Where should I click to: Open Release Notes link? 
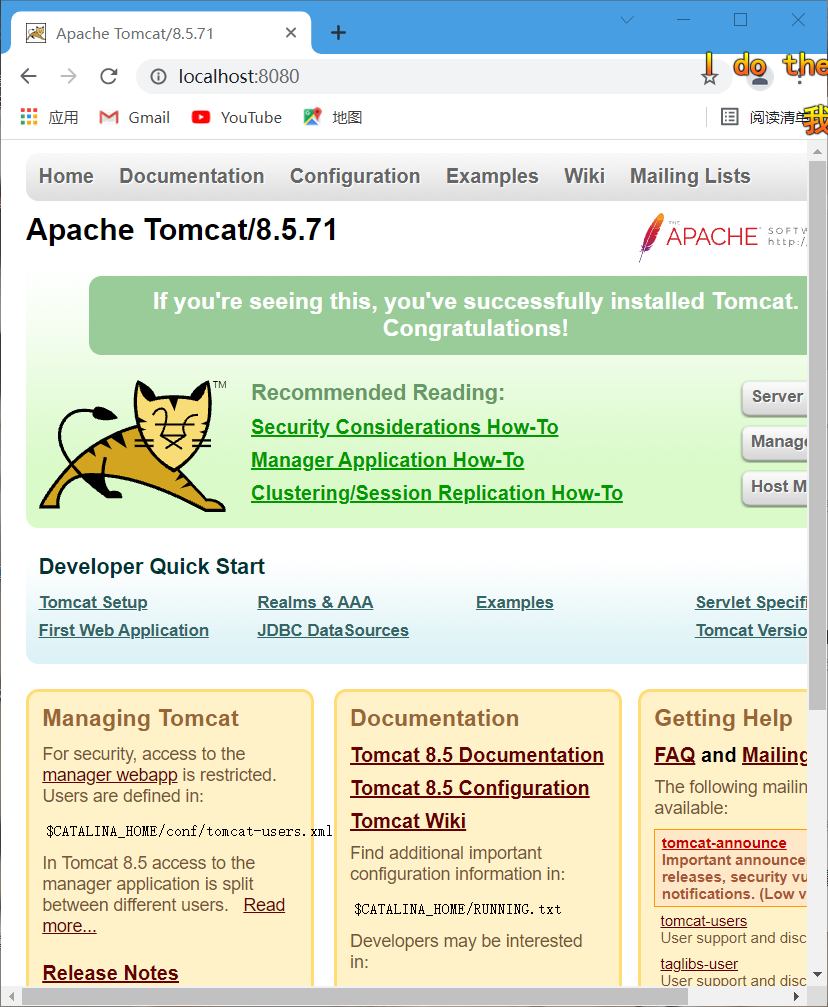110,973
